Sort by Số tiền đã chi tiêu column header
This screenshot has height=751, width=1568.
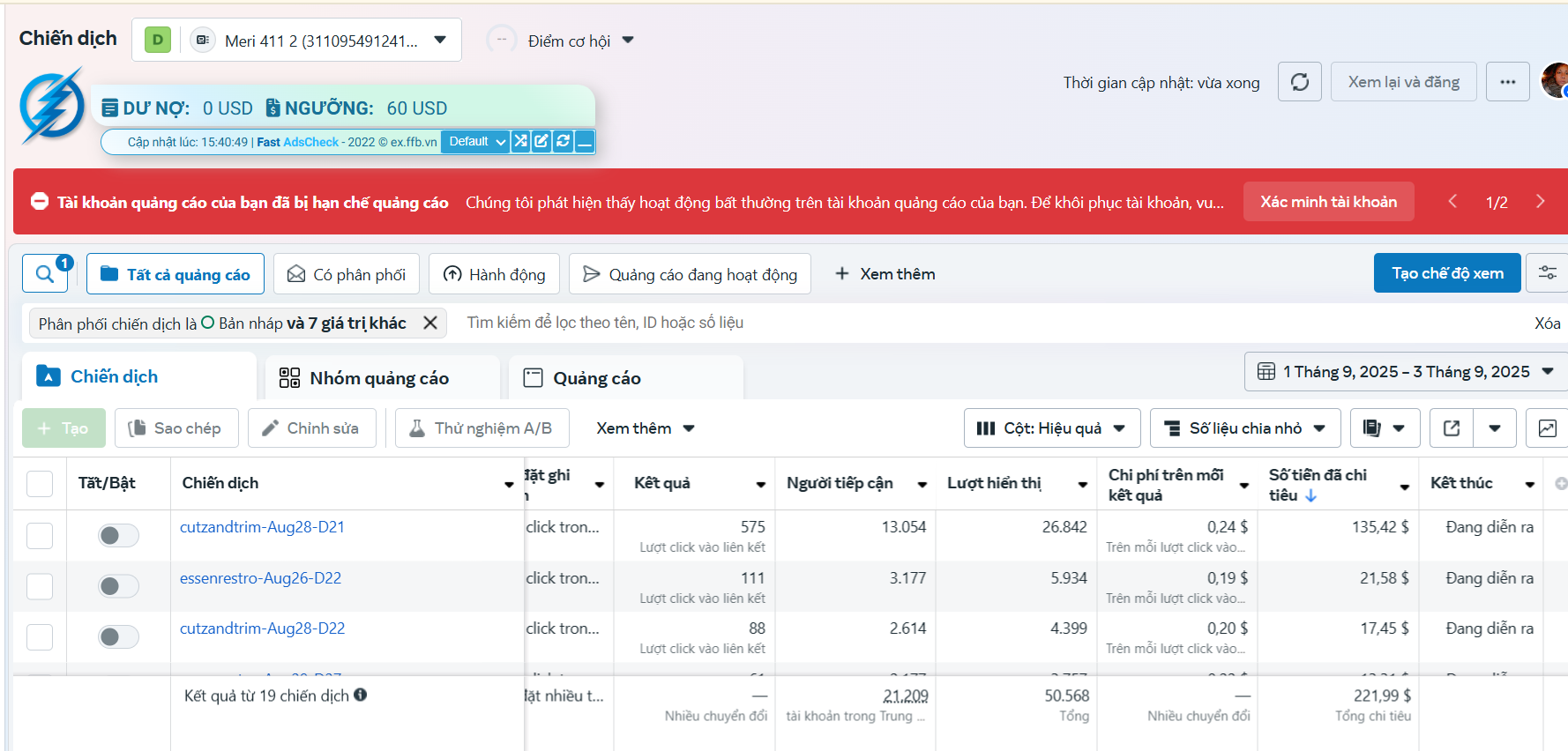click(1318, 485)
